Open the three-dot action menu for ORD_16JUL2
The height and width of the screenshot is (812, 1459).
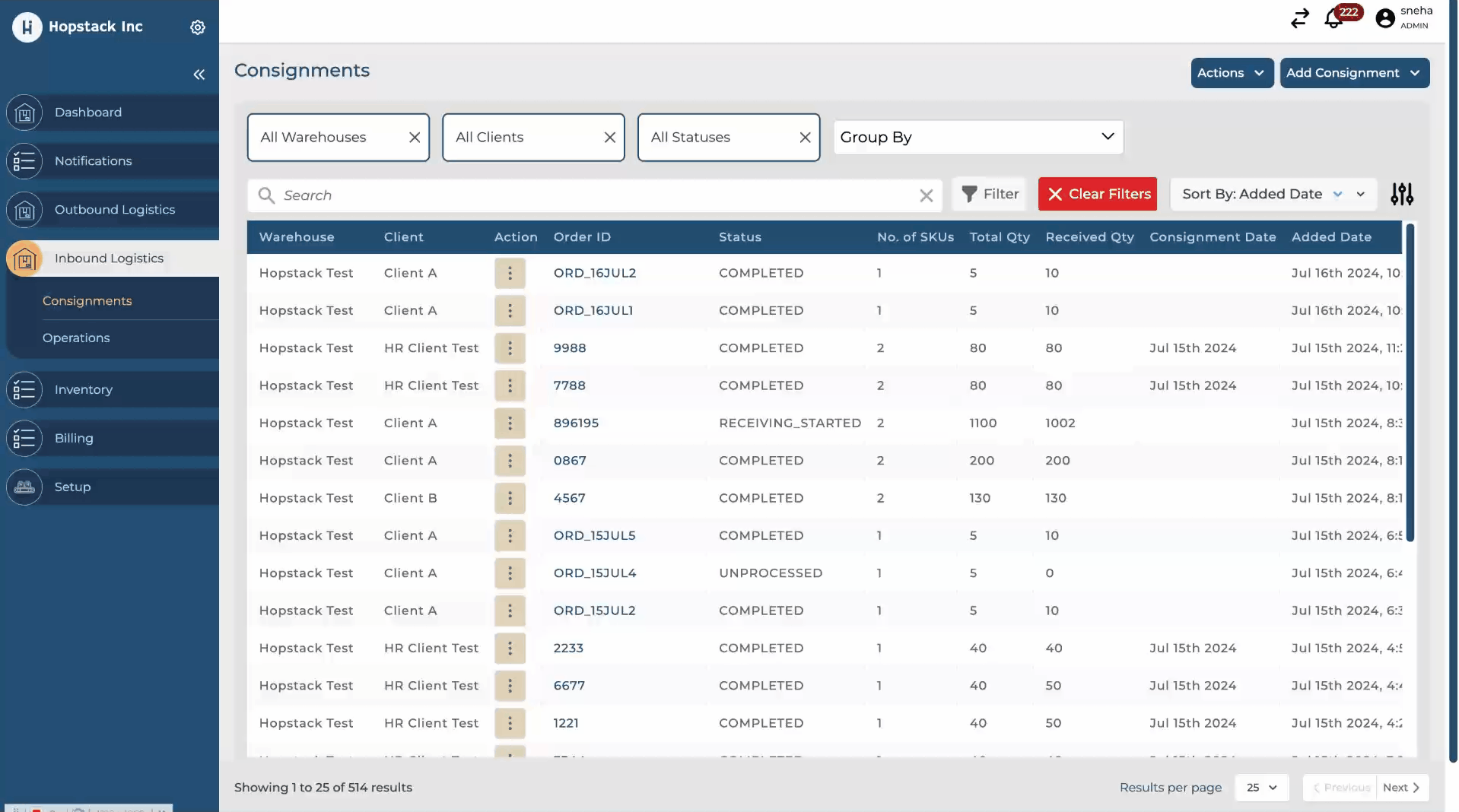point(510,273)
